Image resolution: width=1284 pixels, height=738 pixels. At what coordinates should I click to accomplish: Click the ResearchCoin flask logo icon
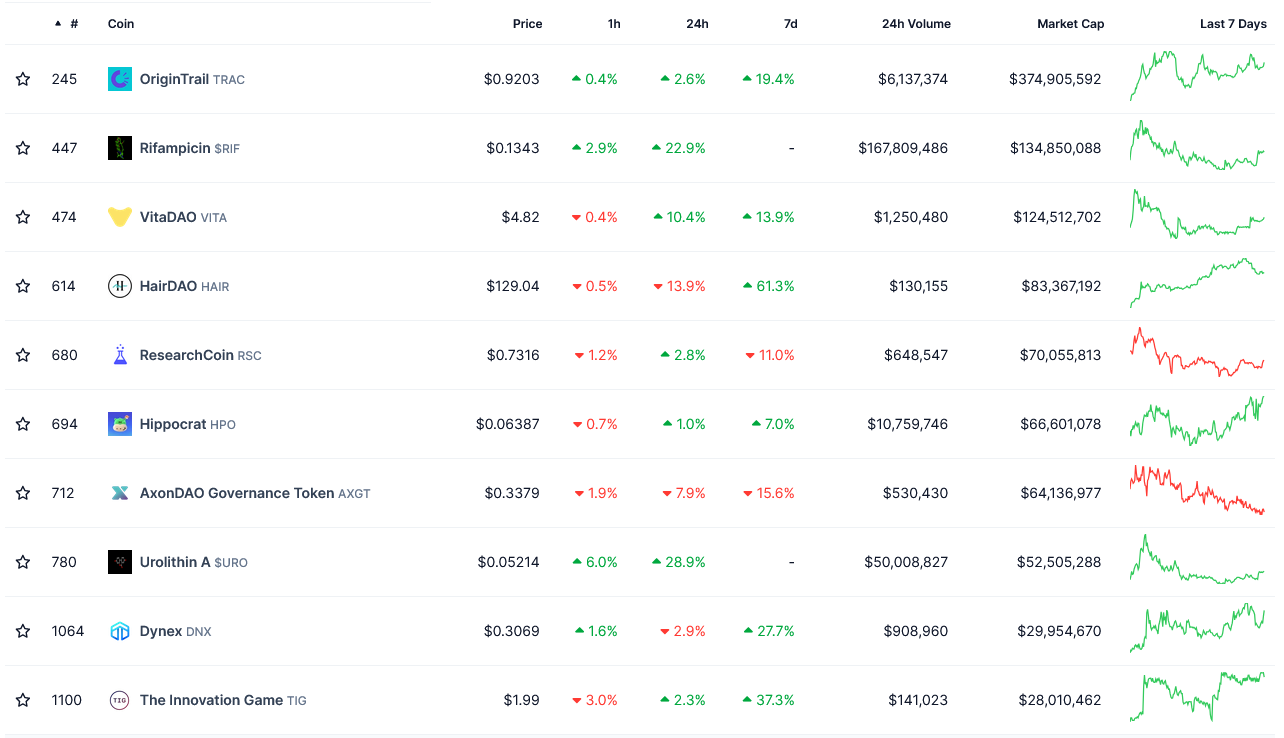click(120, 355)
